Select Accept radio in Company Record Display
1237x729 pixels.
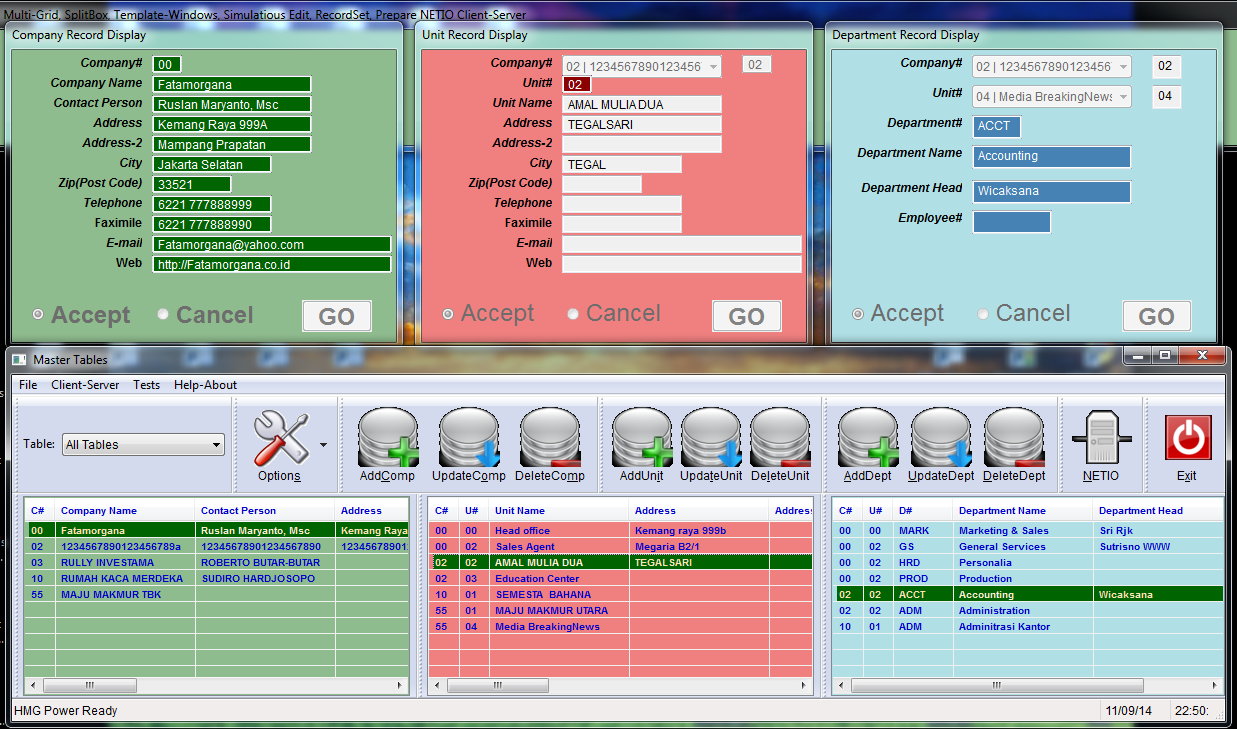38,314
